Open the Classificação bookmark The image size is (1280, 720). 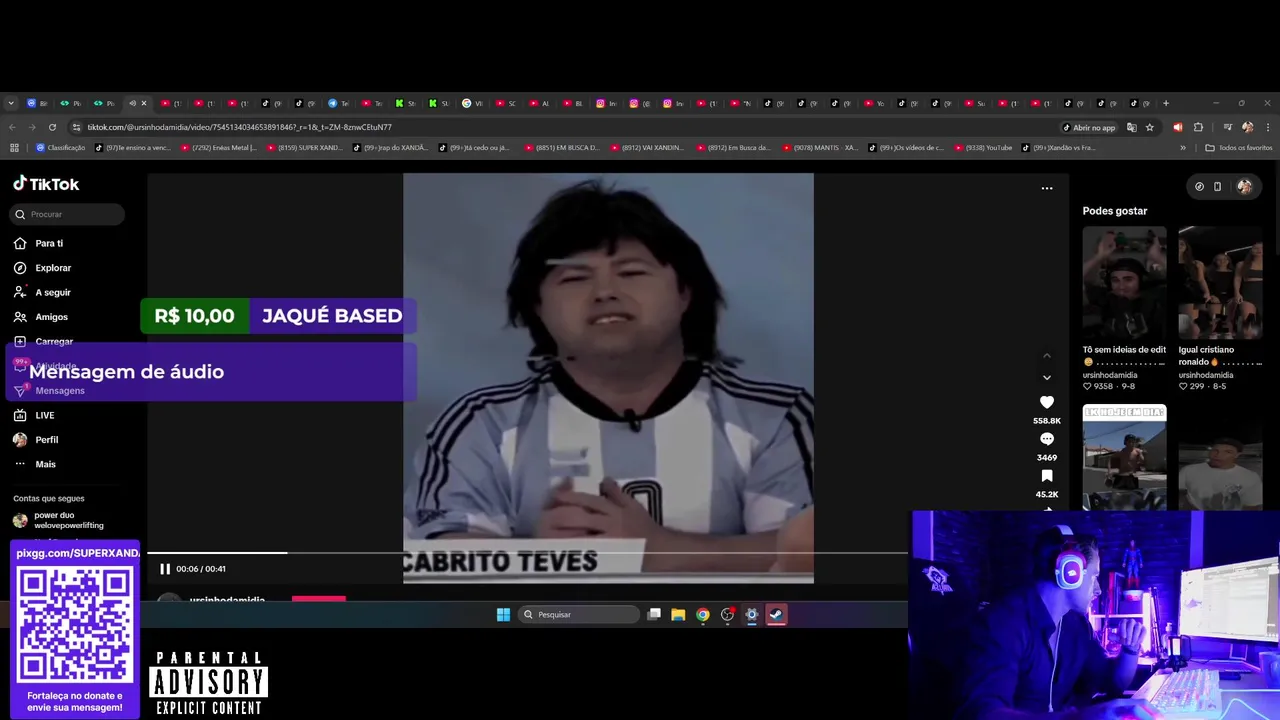pos(60,148)
